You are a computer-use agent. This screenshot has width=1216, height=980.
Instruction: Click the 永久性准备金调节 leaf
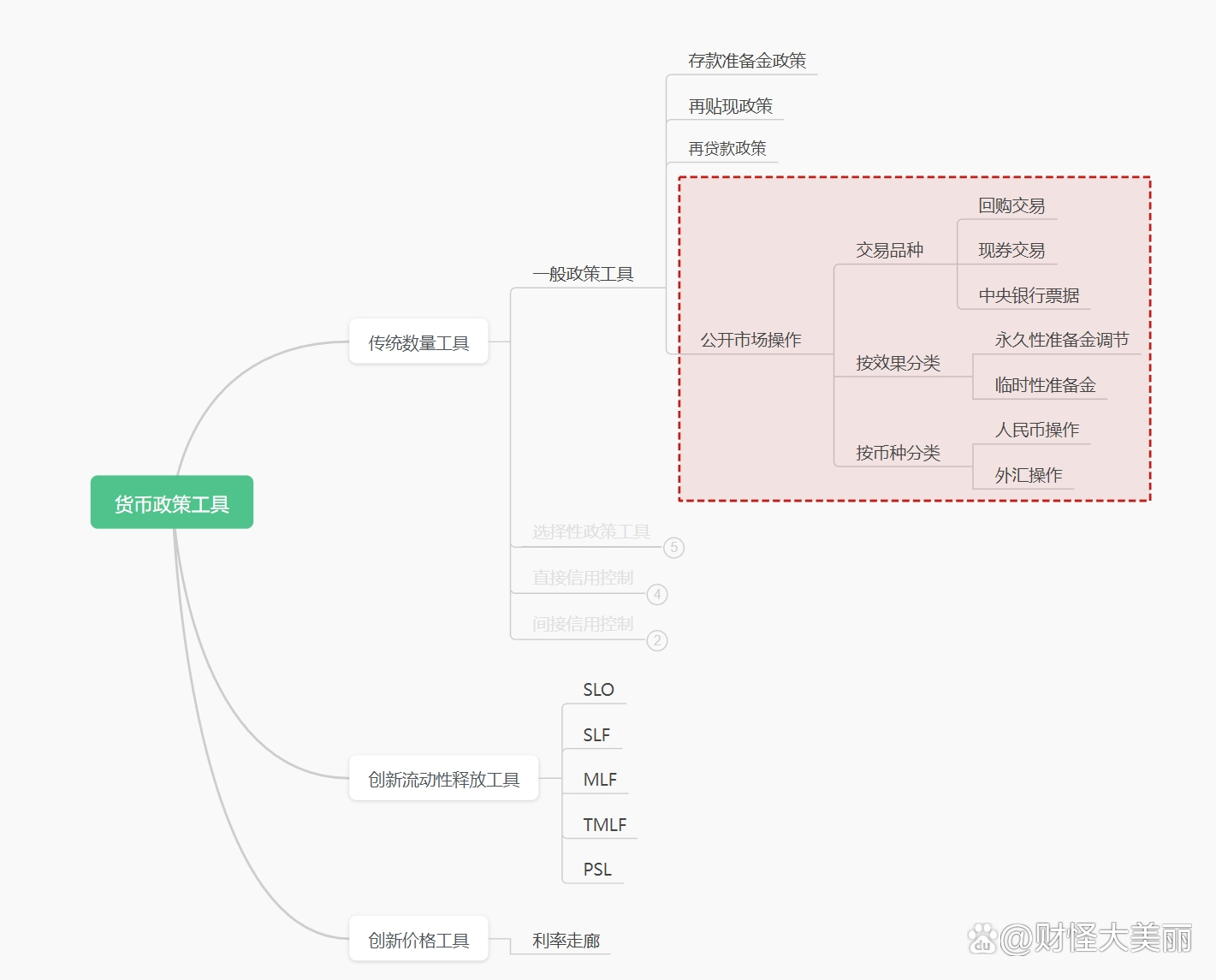[1061, 340]
